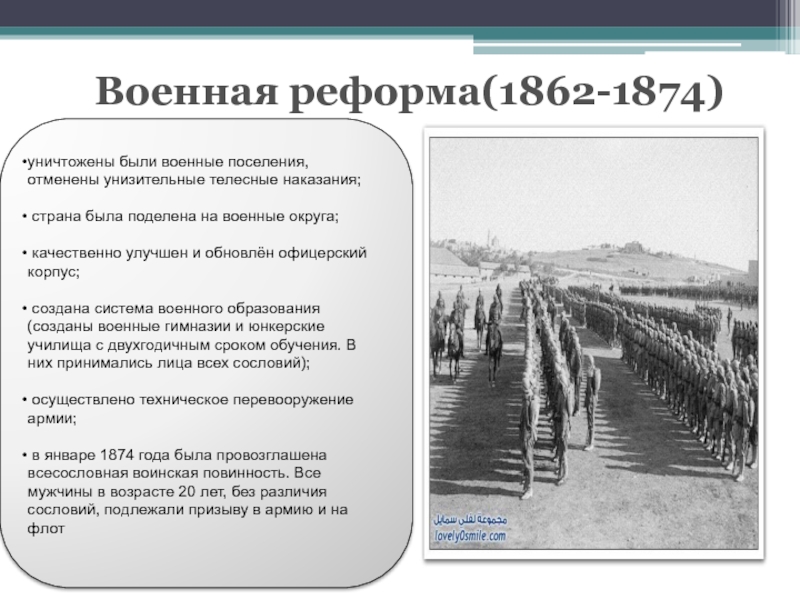Click the line 'всесословная воинская повинность. Все'
800x600 pixels.
click(x=174, y=473)
